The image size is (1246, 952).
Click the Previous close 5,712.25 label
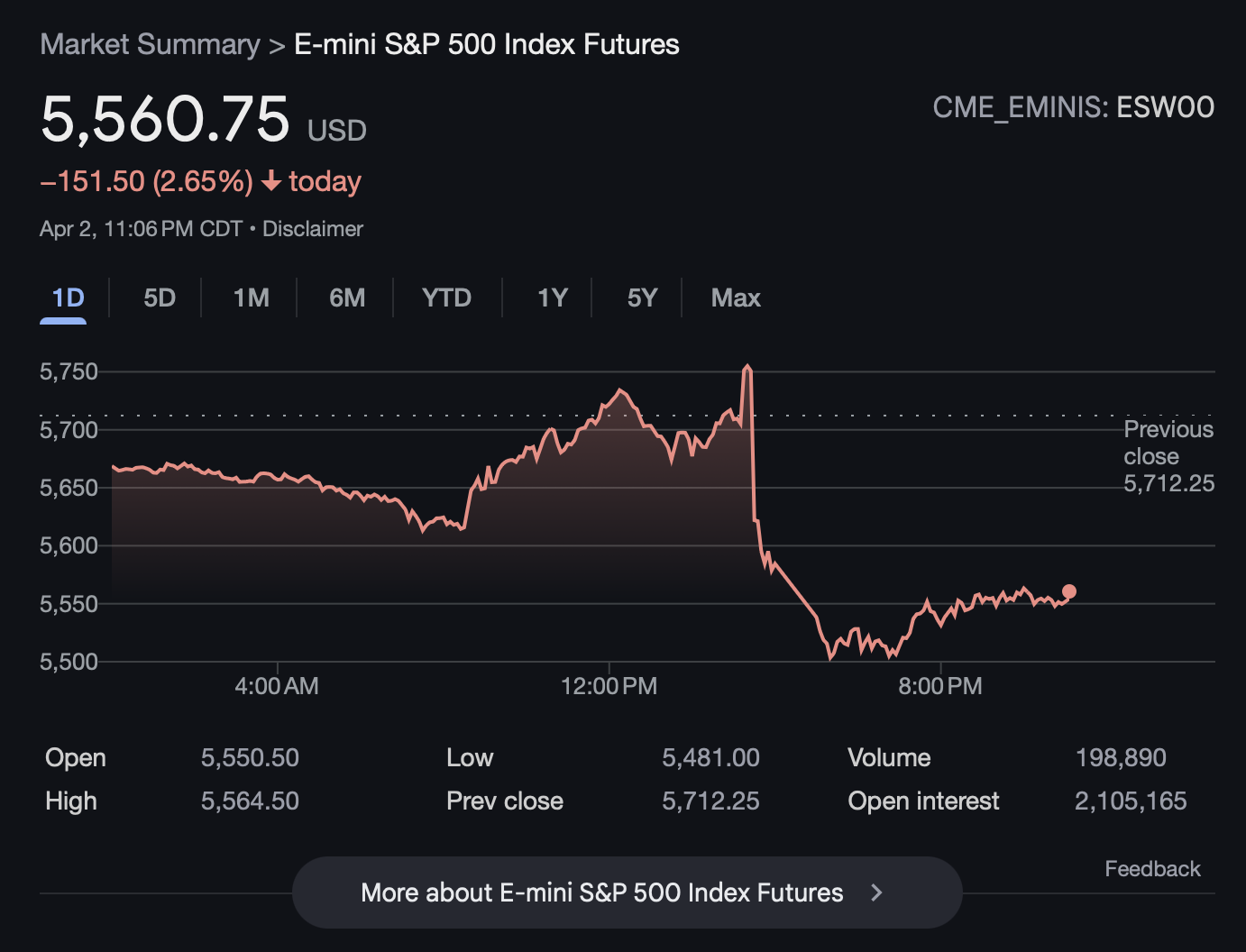click(x=1168, y=456)
